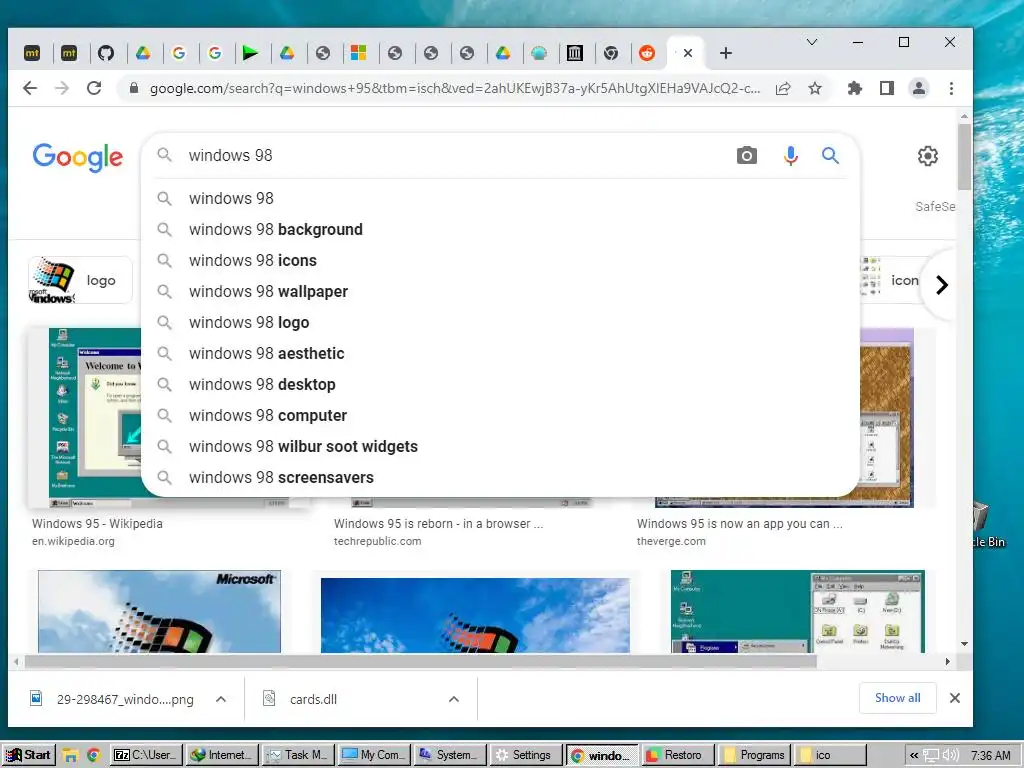
Task: Open the Internet Archive building-icon tab
Action: click(x=575, y=53)
